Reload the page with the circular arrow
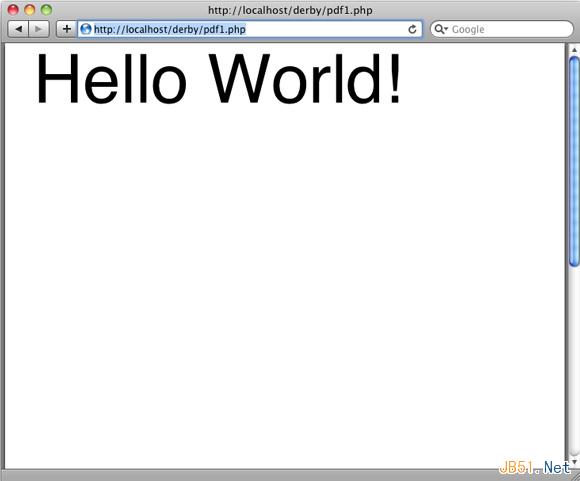This screenshot has width=580, height=481. (x=412, y=29)
